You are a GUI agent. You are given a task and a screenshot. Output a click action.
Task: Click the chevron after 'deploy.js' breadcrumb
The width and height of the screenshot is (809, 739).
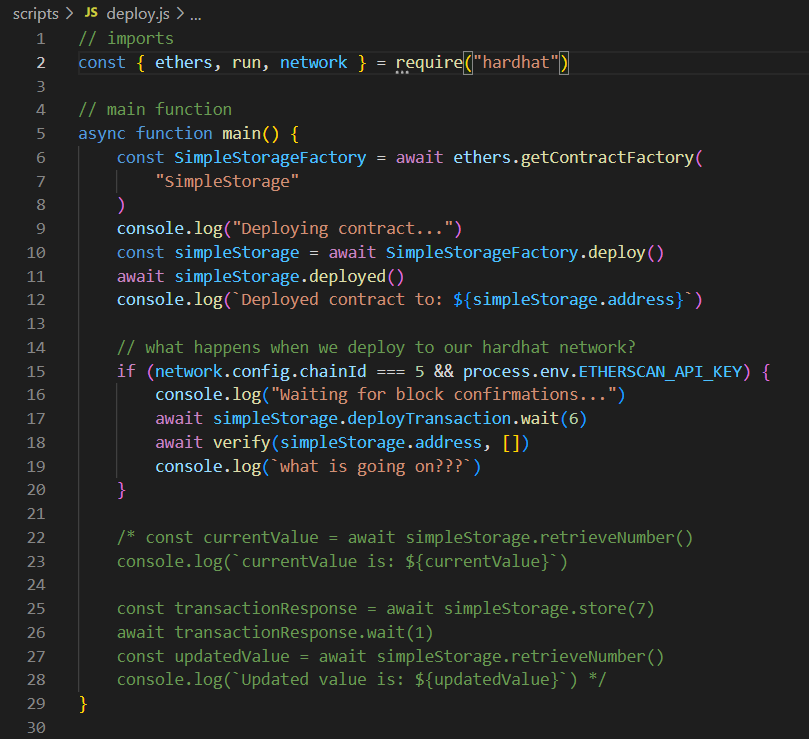click(180, 14)
